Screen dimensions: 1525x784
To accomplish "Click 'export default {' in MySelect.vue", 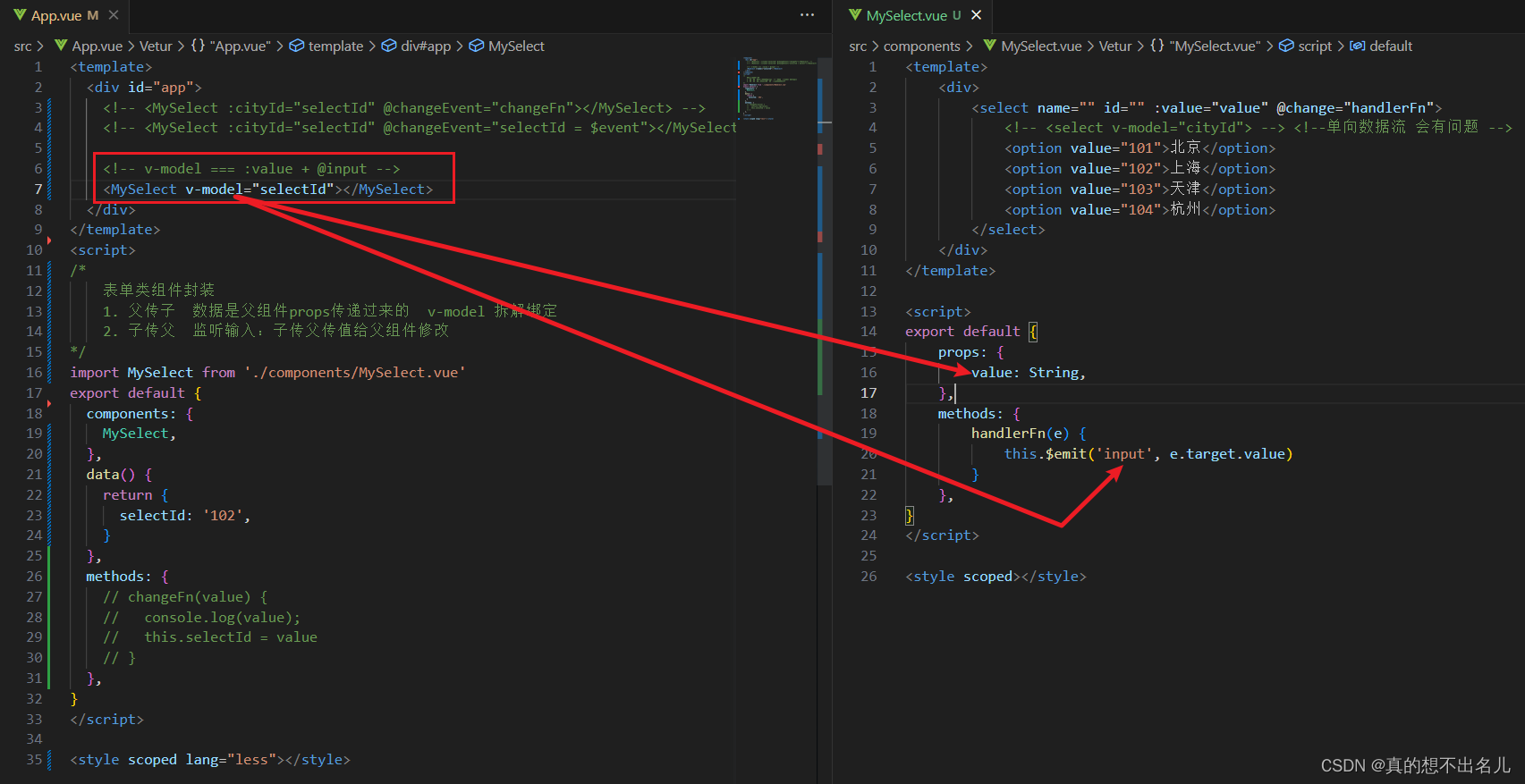I will pyautogui.click(x=971, y=331).
